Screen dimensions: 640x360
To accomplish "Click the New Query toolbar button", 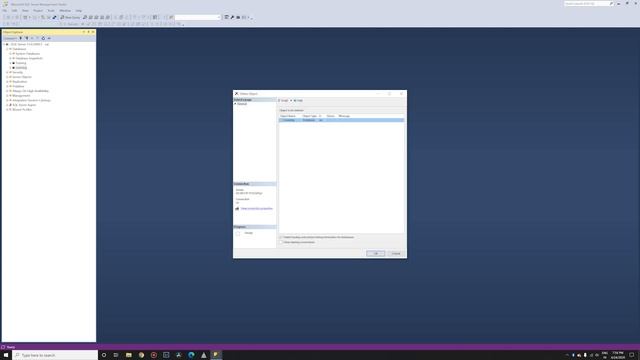I will coord(70,18).
